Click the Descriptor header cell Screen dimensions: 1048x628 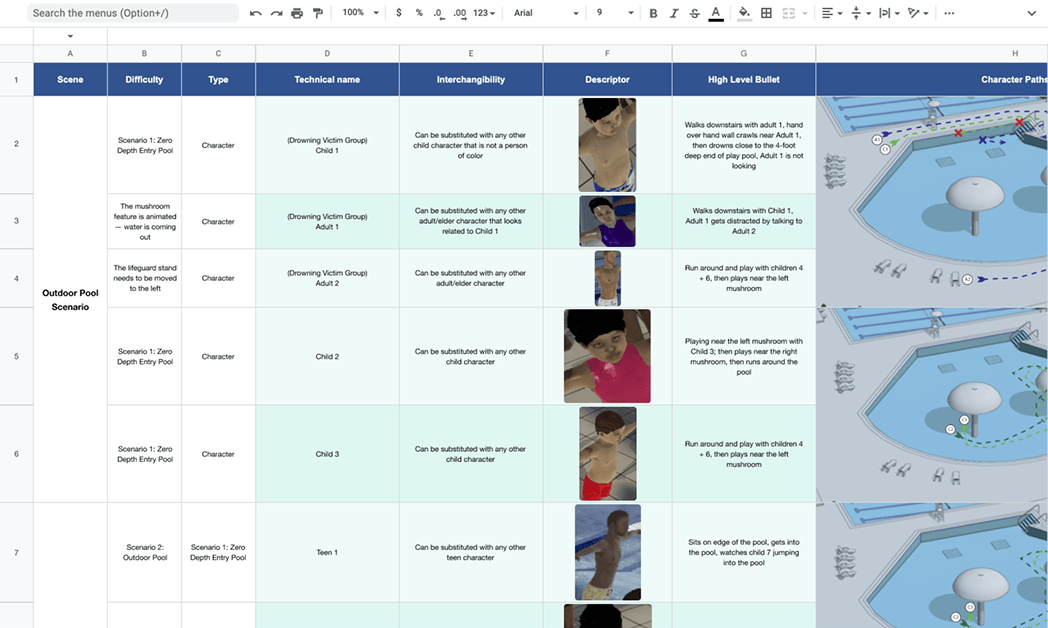607,80
